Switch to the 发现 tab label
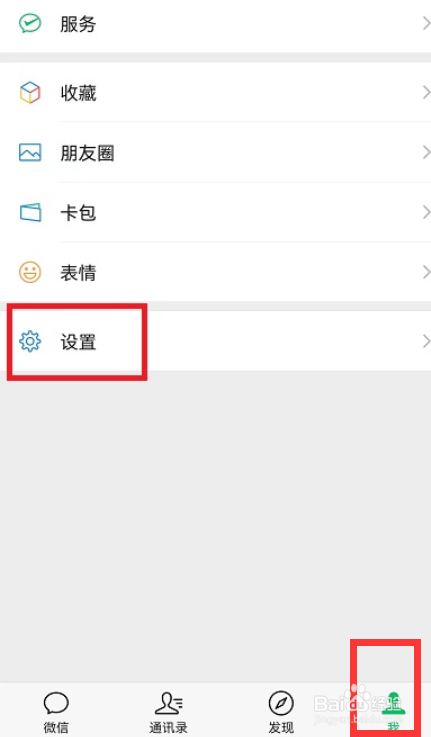Screen dimensions: 431x737 point(281,728)
